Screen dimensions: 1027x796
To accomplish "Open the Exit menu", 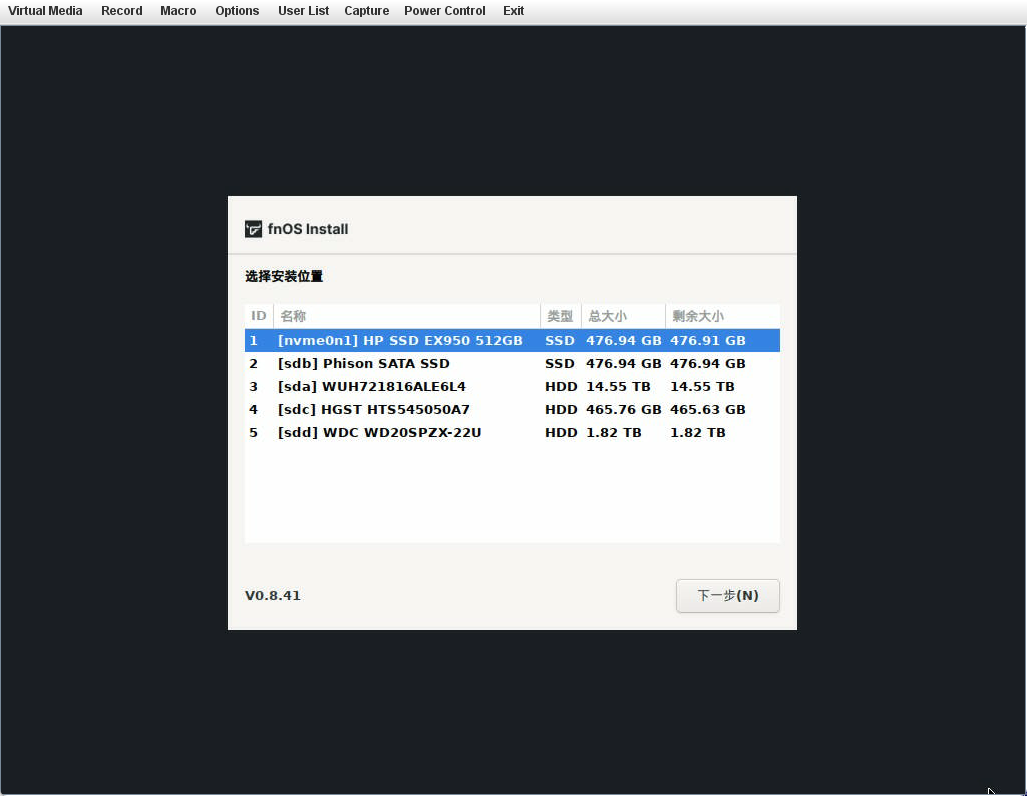I will point(513,11).
